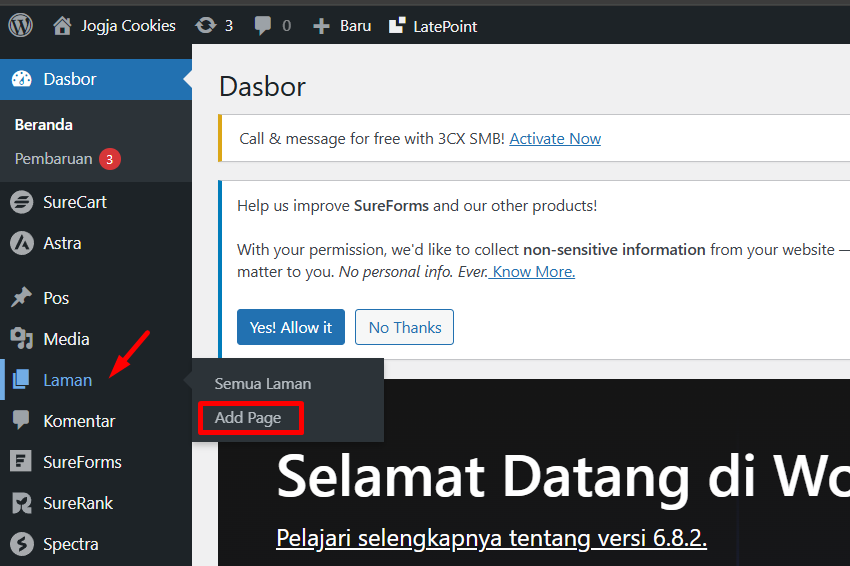Open the Media menu label
The width and height of the screenshot is (850, 566).
(66, 339)
